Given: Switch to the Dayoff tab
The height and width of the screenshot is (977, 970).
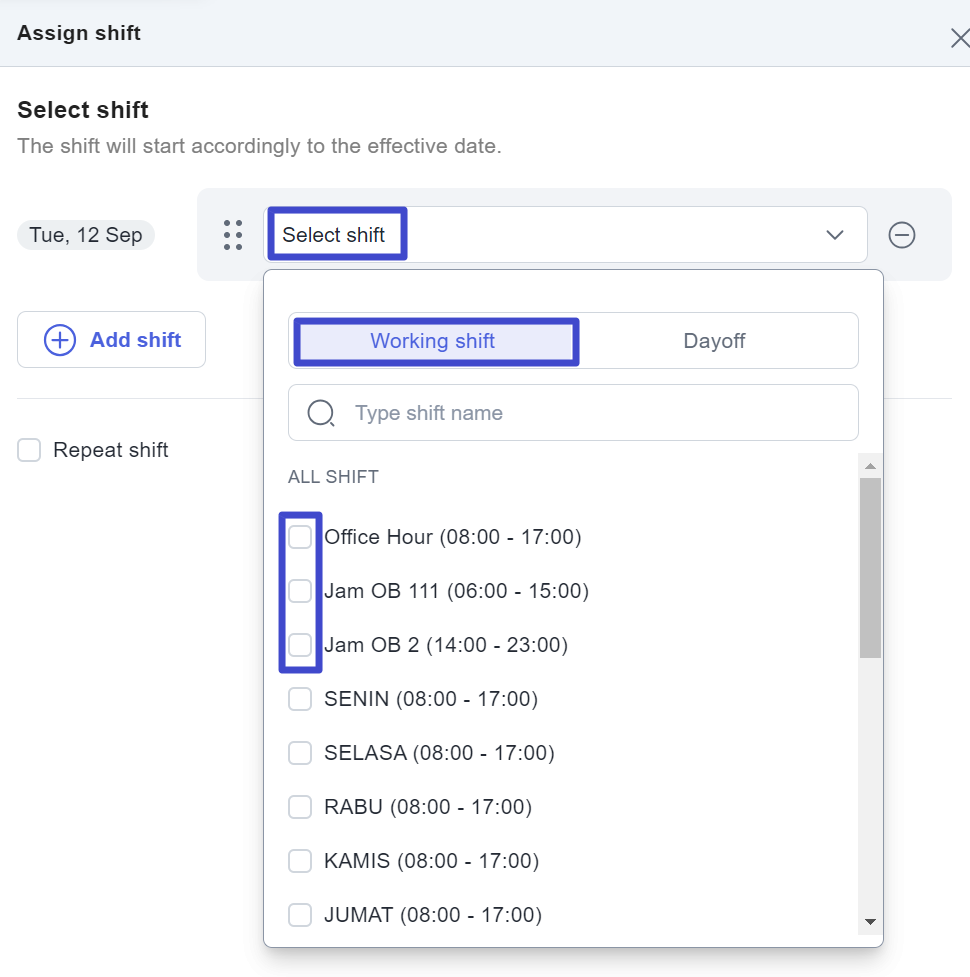Looking at the screenshot, I should (x=714, y=341).
